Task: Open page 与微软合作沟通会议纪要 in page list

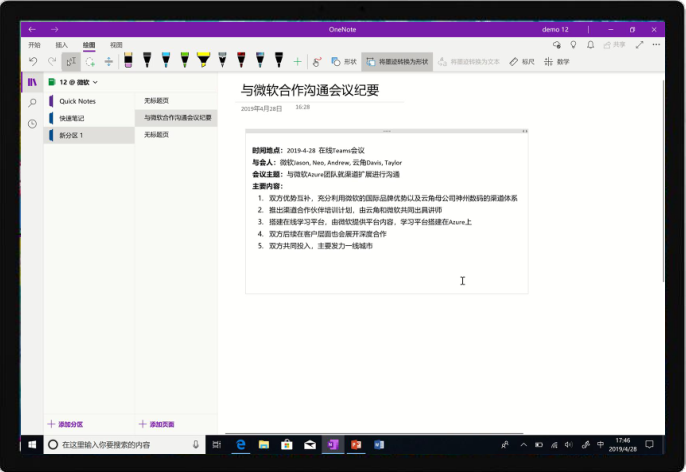Action: tap(176, 118)
